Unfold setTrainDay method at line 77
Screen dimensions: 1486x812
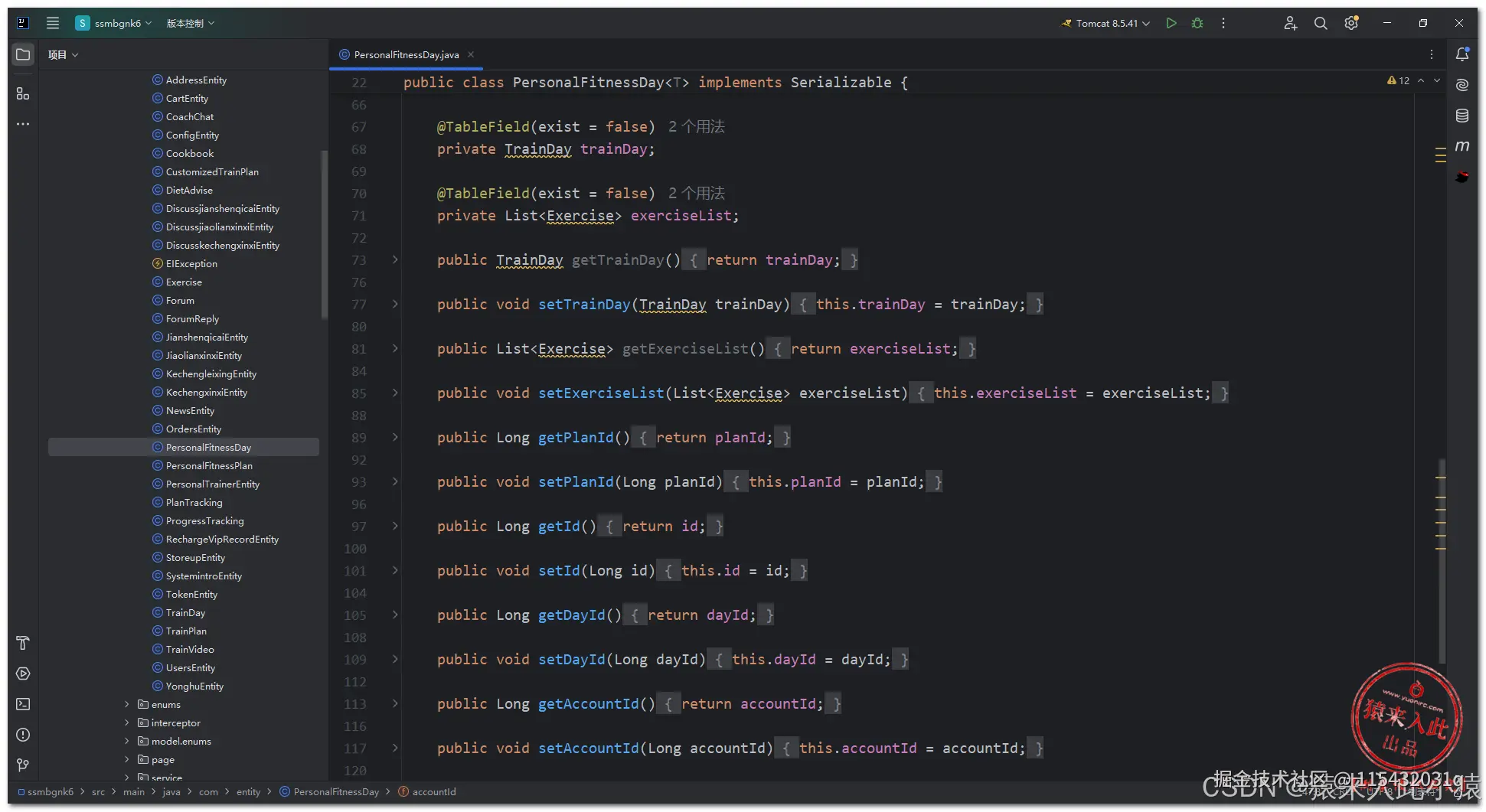pyautogui.click(x=395, y=304)
